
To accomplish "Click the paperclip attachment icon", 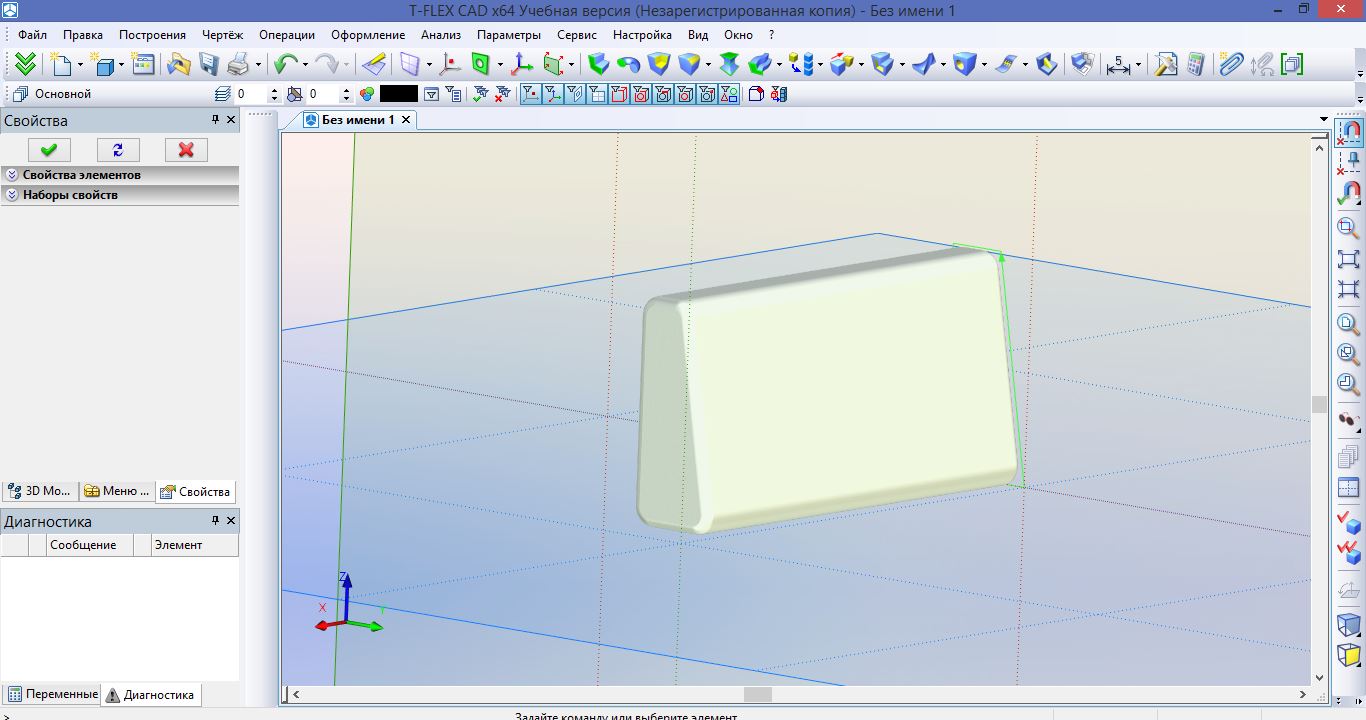I will [x=1231, y=65].
